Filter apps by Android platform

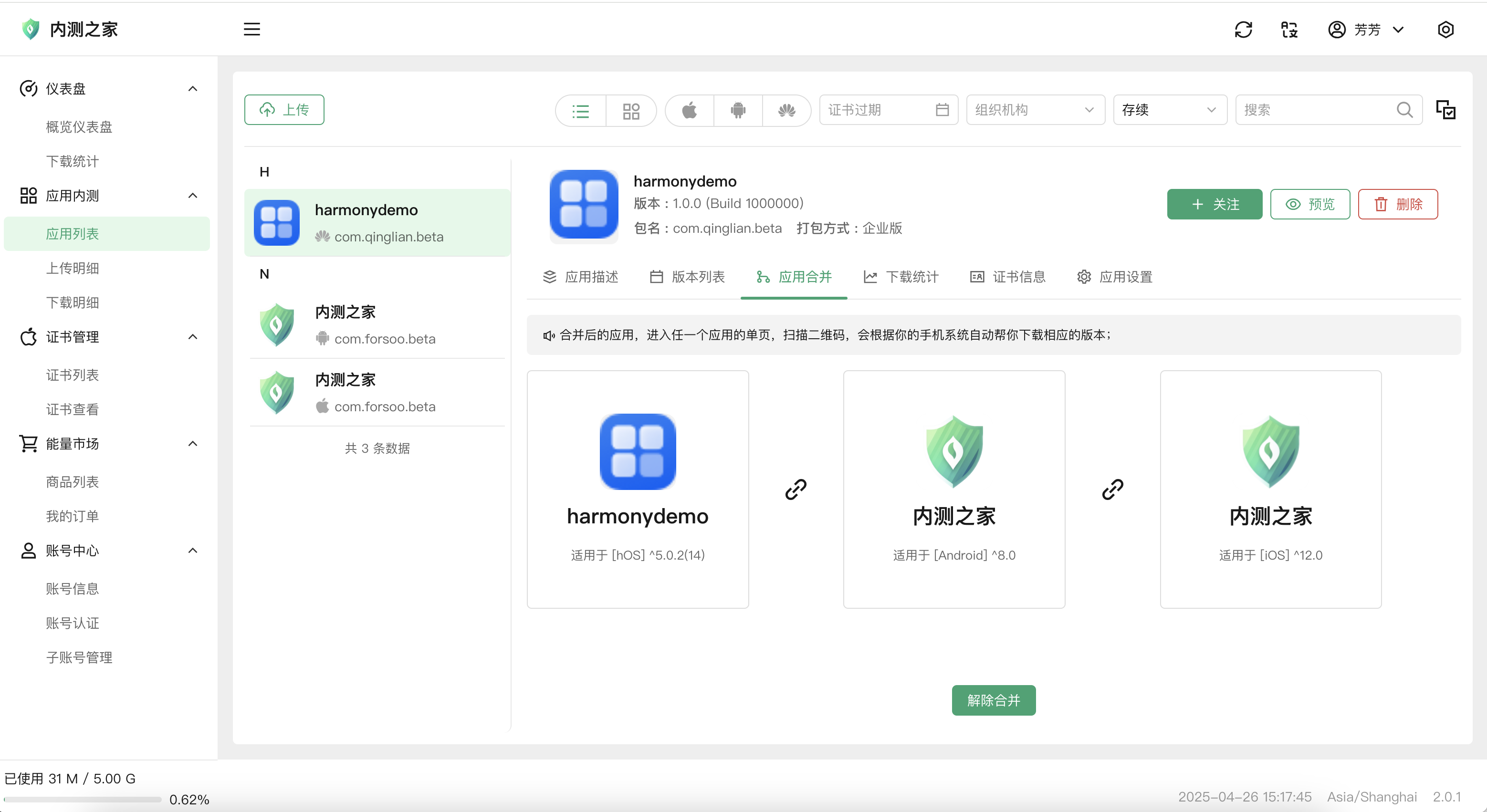(x=738, y=110)
